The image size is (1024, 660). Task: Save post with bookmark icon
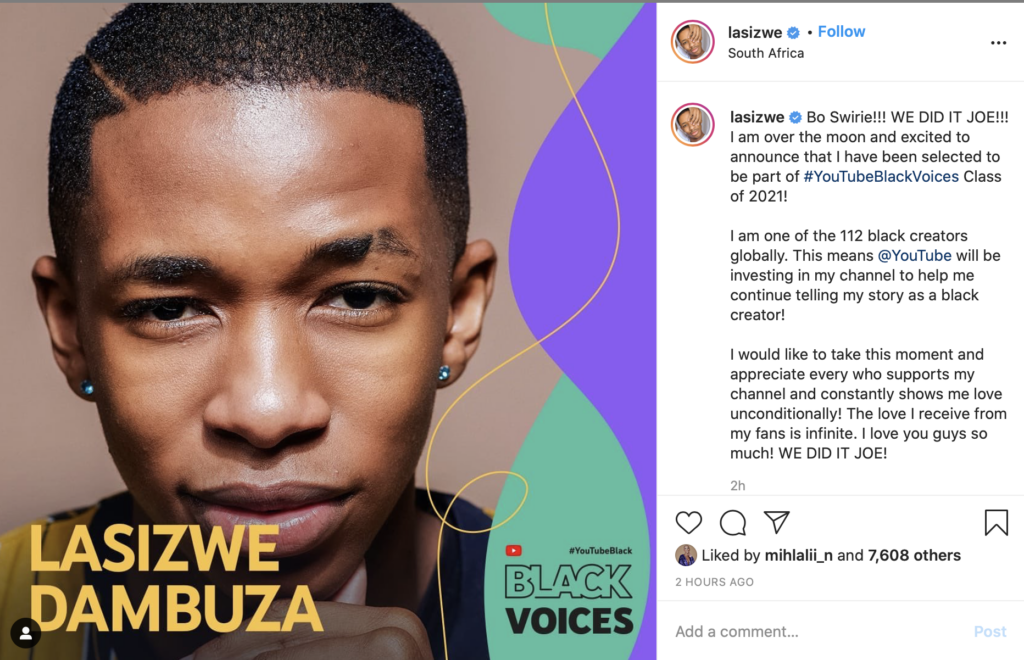(996, 522)
